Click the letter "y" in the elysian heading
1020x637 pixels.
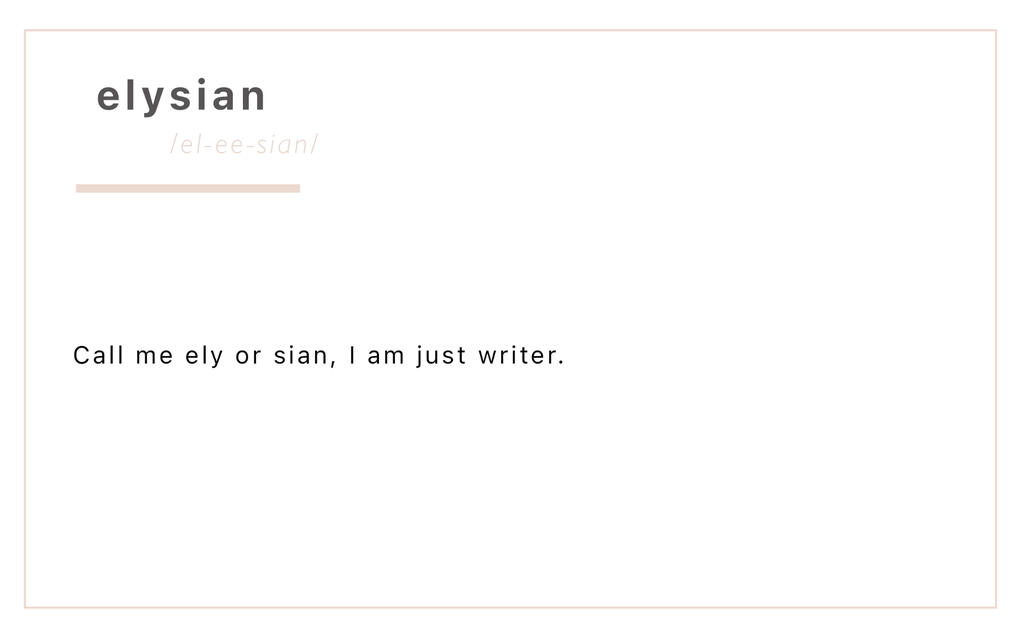(153, 101)
